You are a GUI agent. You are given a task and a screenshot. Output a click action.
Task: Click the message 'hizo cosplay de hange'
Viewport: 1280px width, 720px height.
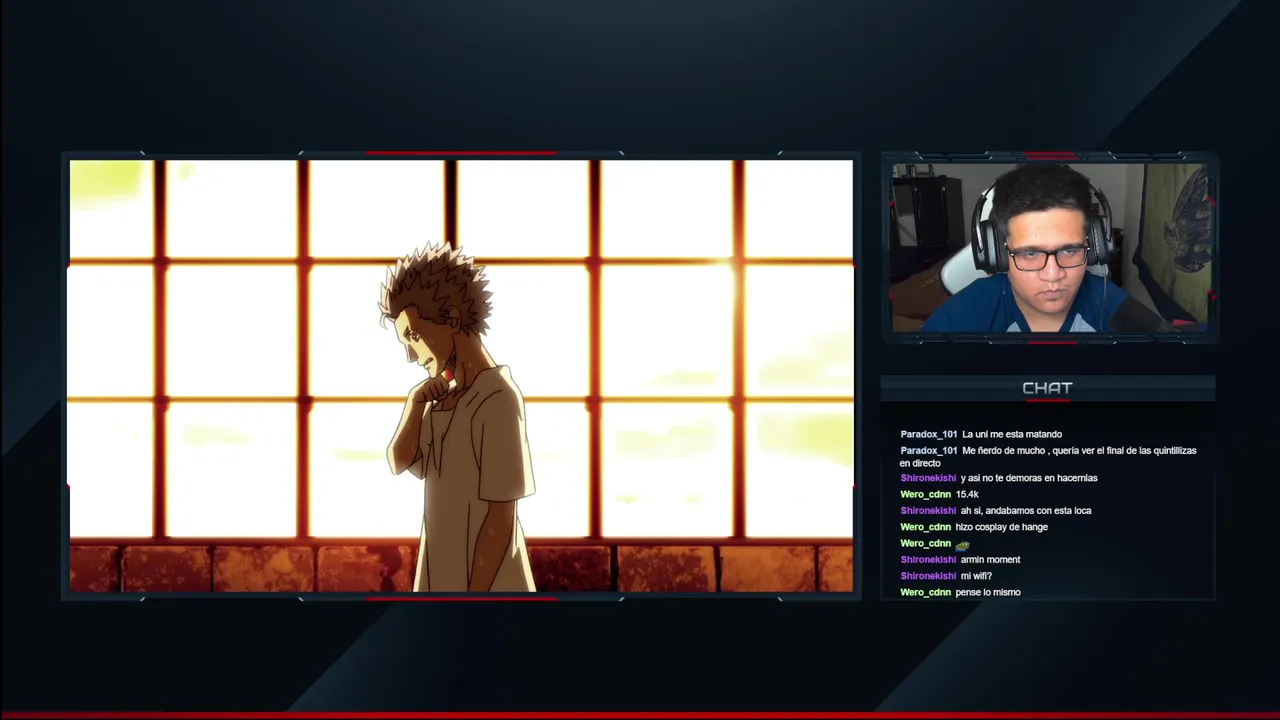click(x=1001, y=527)
